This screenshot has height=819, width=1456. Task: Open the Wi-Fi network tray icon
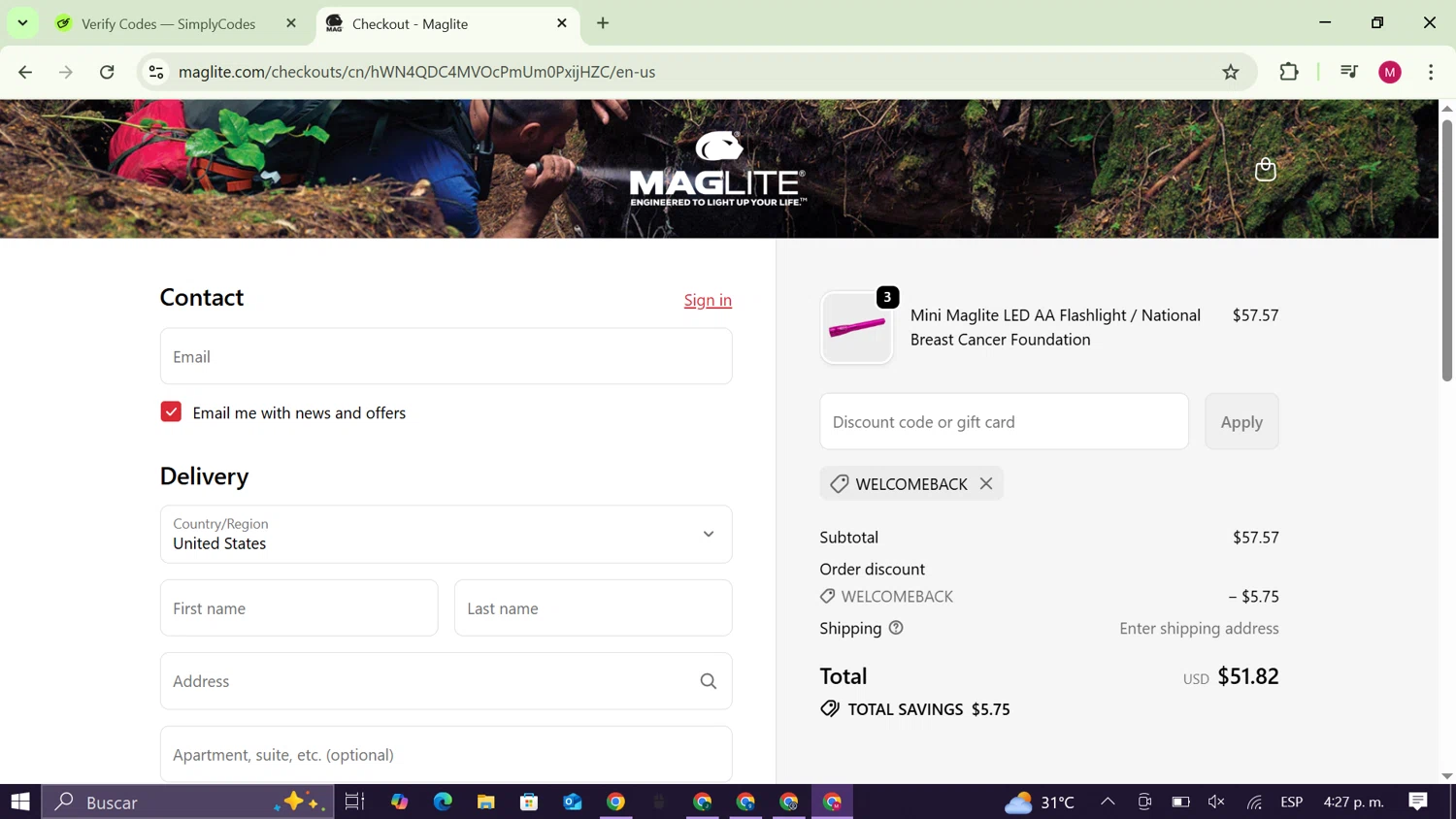pyautogui.click(x=1254, y=802)
